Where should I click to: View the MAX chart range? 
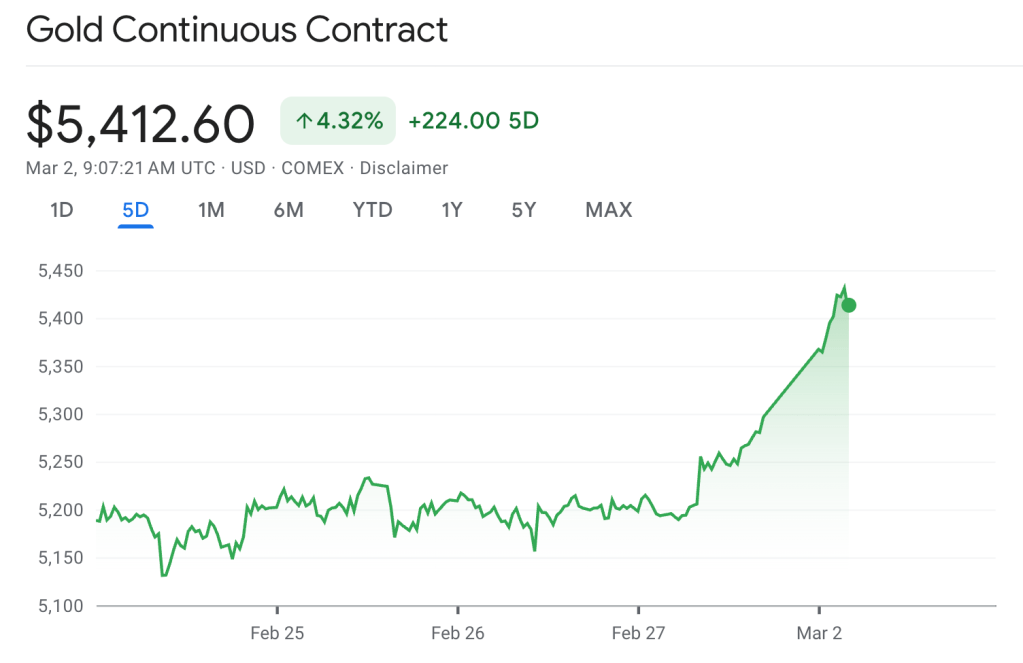608,210
